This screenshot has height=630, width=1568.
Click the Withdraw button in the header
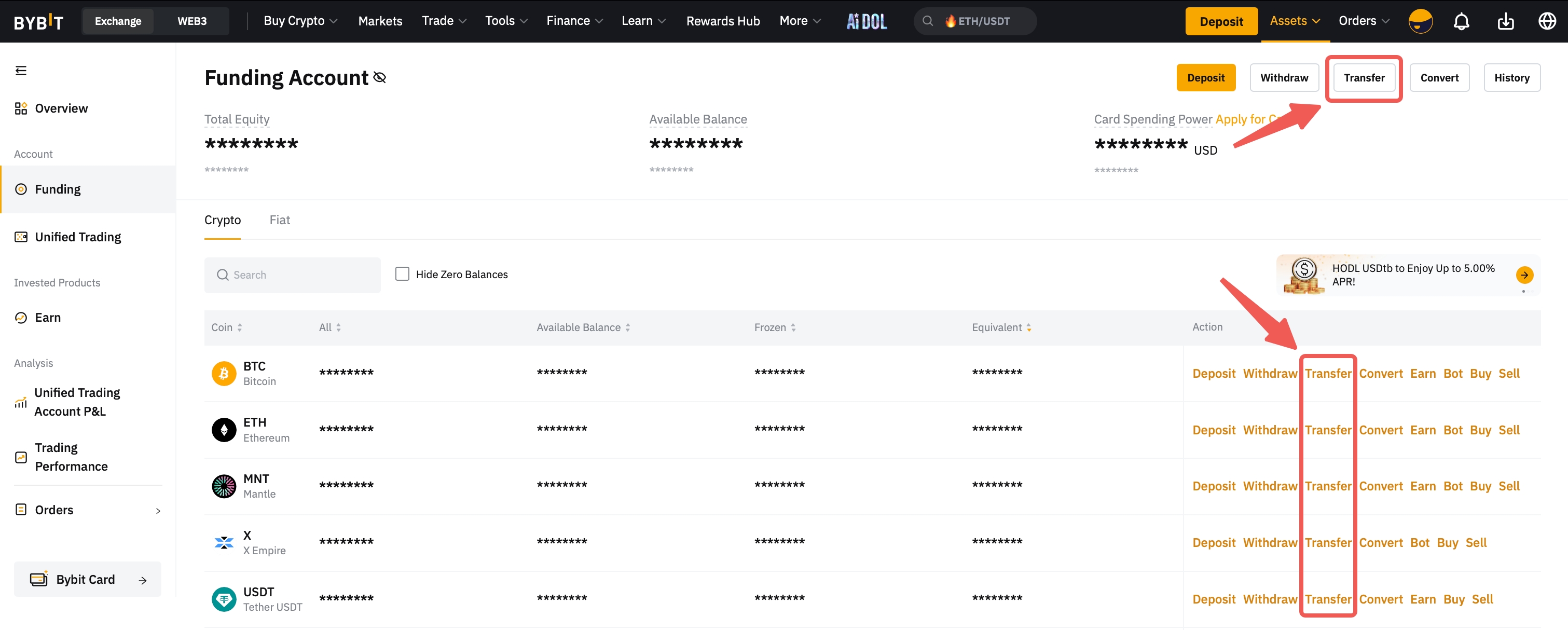coord(1283,78)
